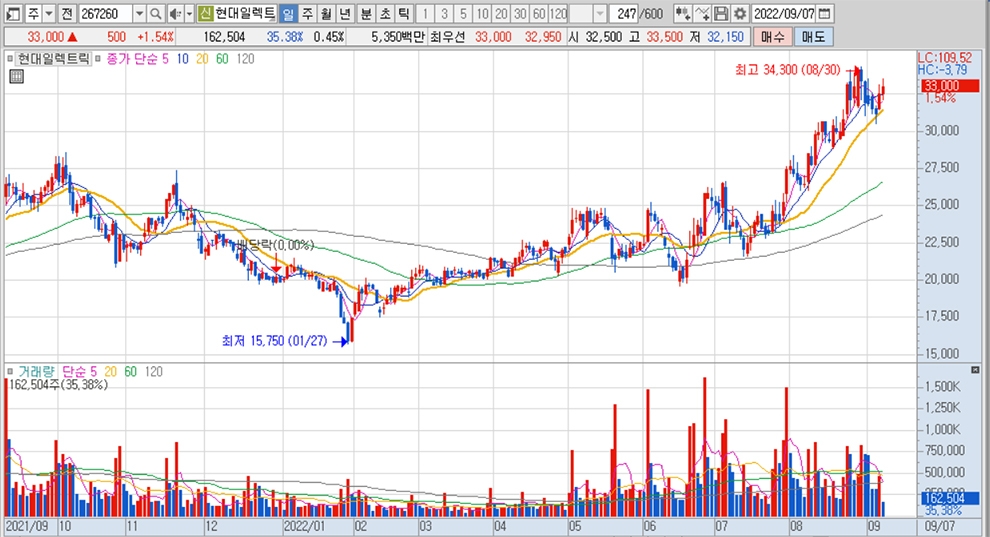
Task: Open chart settings gear icon
Action: coord(739,13)
